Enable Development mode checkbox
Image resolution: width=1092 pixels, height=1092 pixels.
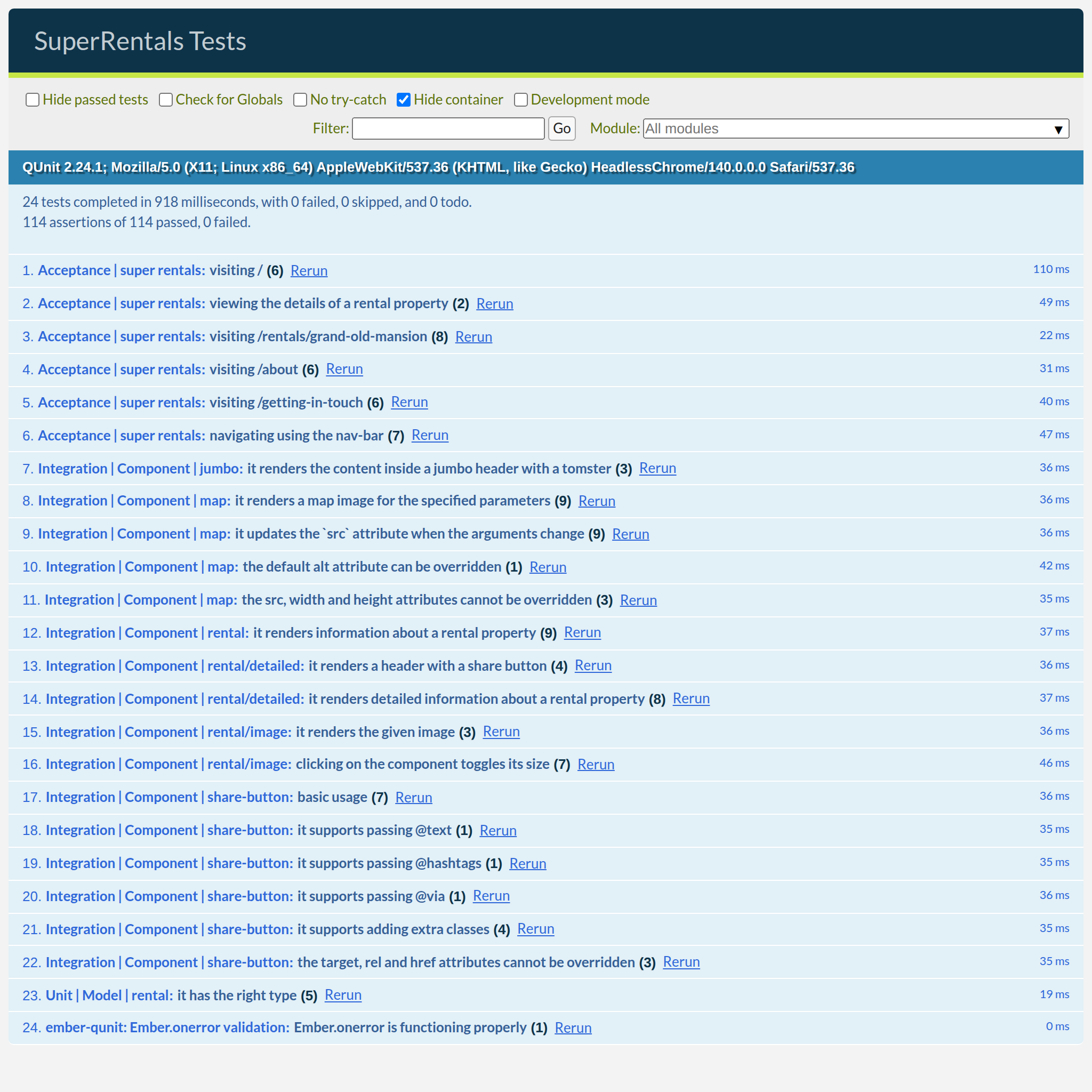point(520,100)
